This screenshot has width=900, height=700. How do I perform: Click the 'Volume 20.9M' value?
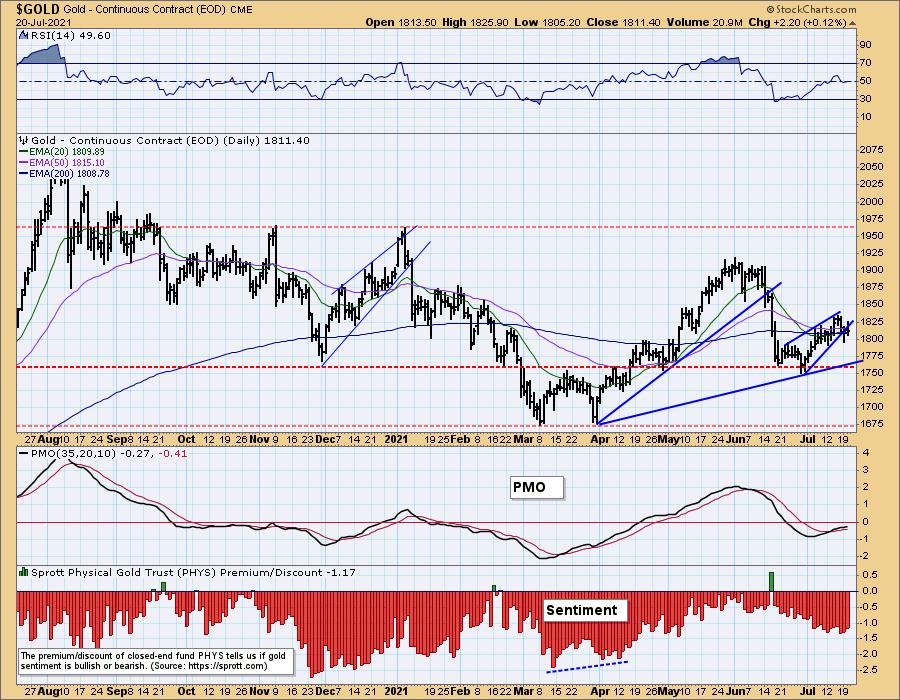(x=705, y=22)
